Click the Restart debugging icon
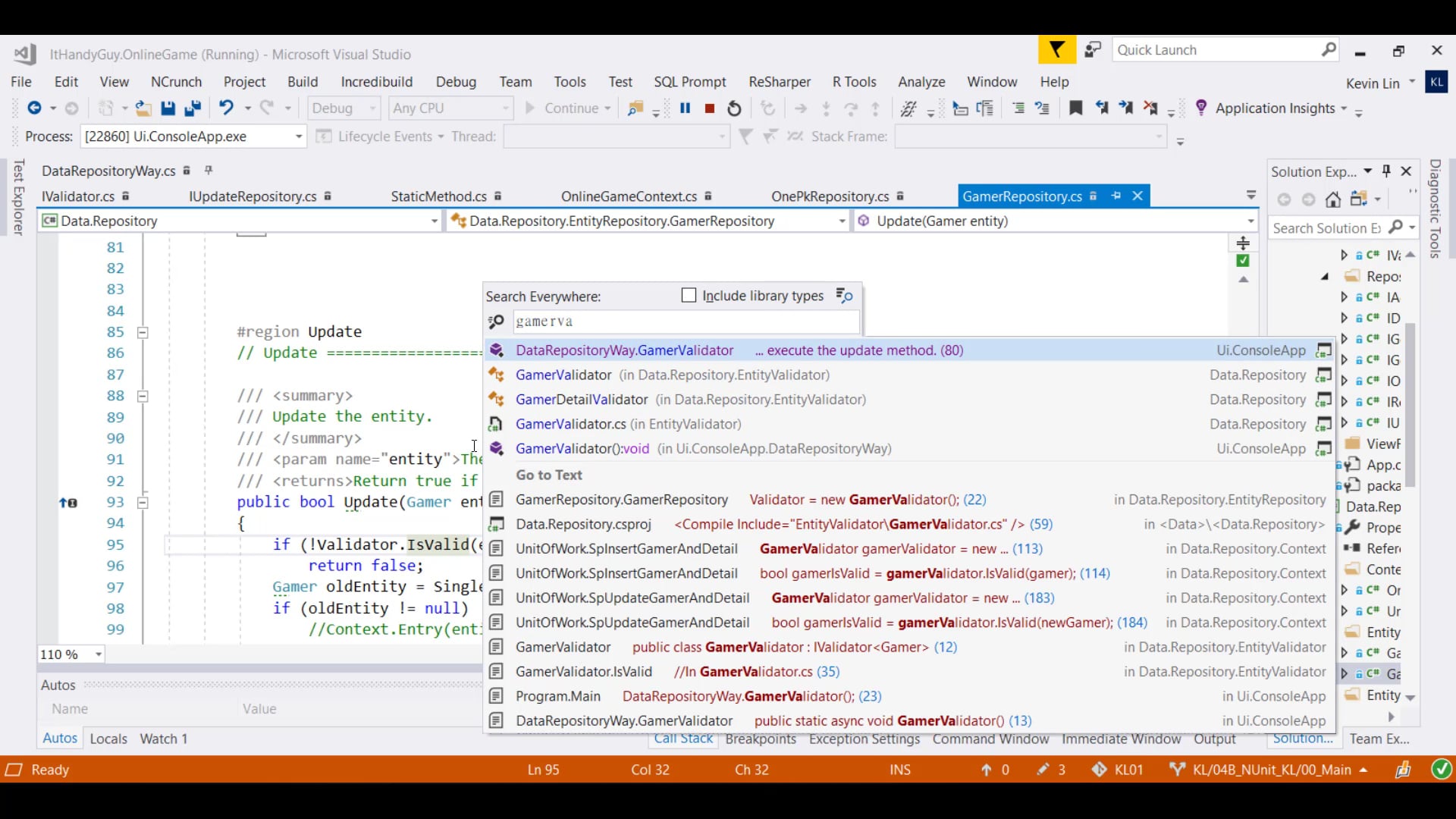The width and height of the screenshot is (1456, 819). (734, 108)
